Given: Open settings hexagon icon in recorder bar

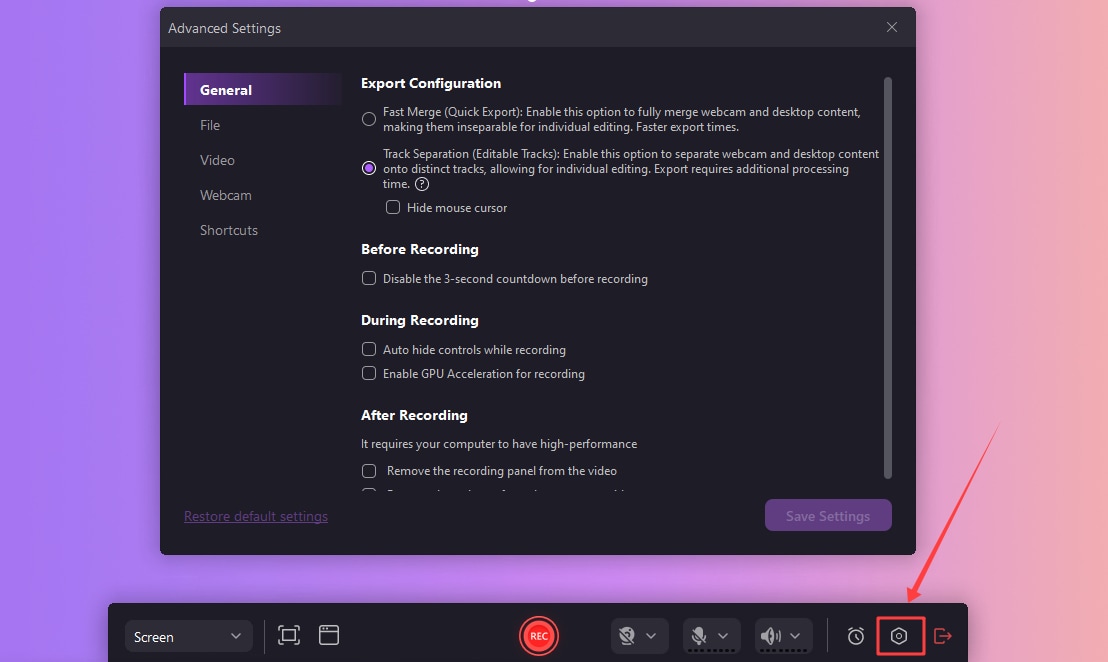Looking at the screenshot, I should (x=899, y=636).
